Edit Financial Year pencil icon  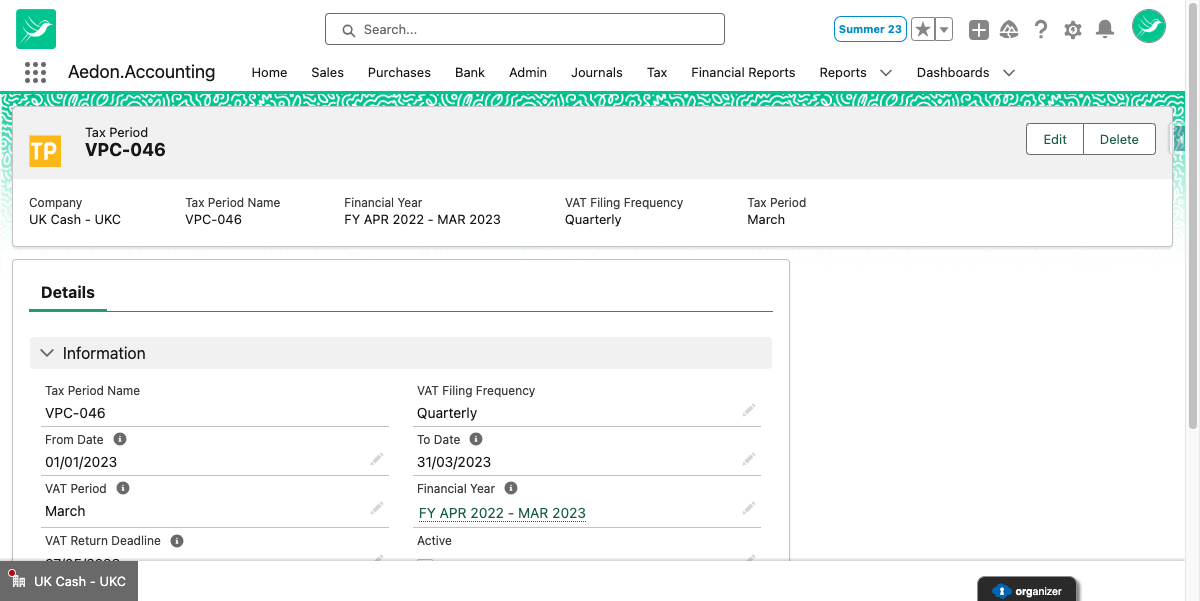tap(749, 508)
